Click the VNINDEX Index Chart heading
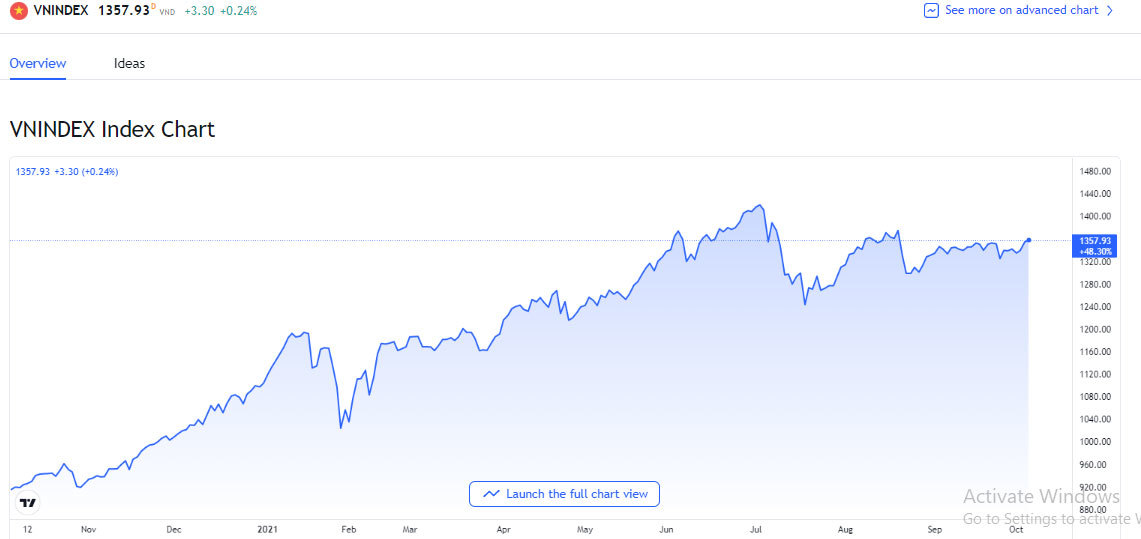 [112, 129]
